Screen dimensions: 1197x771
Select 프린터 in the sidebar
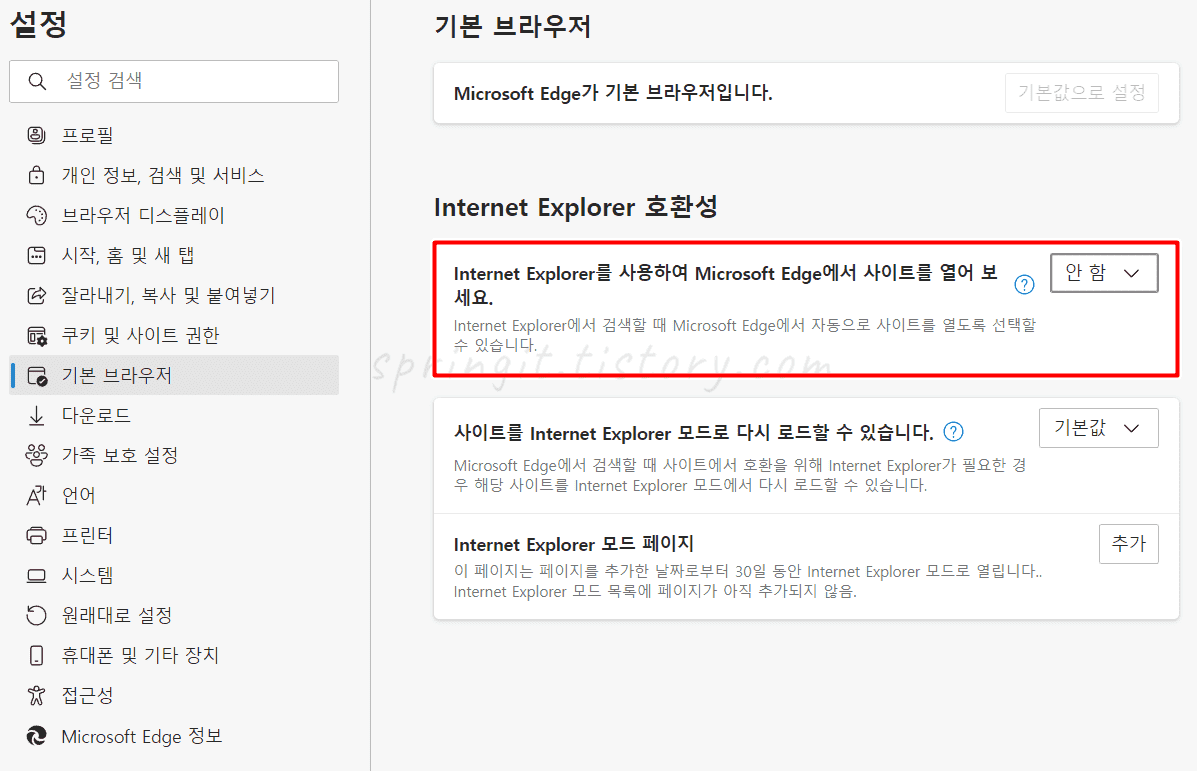[x=174, y=535]
